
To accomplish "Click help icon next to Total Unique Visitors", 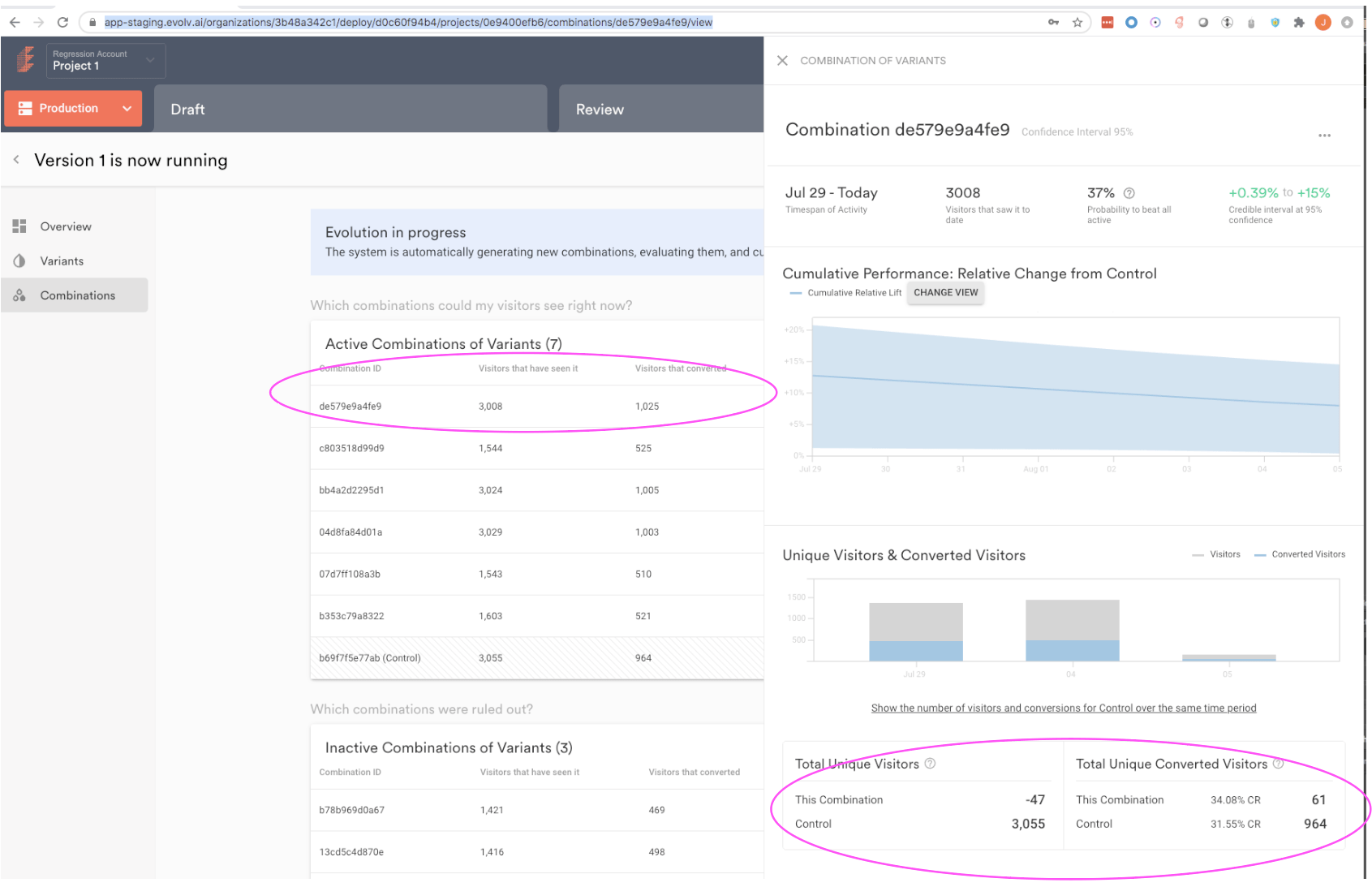I will [931, 764].
